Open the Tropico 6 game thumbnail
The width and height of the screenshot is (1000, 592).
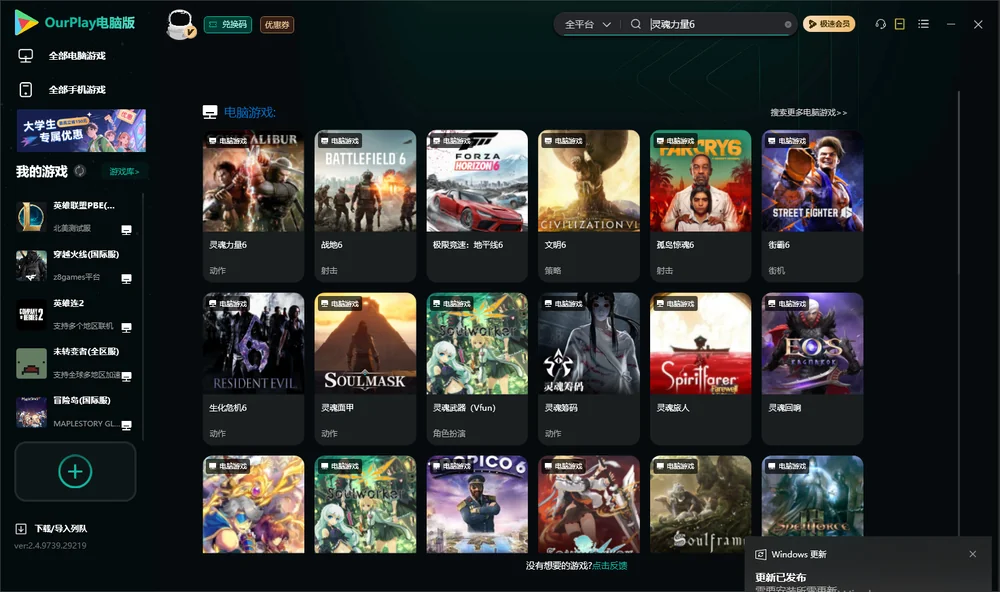[477, 504]
